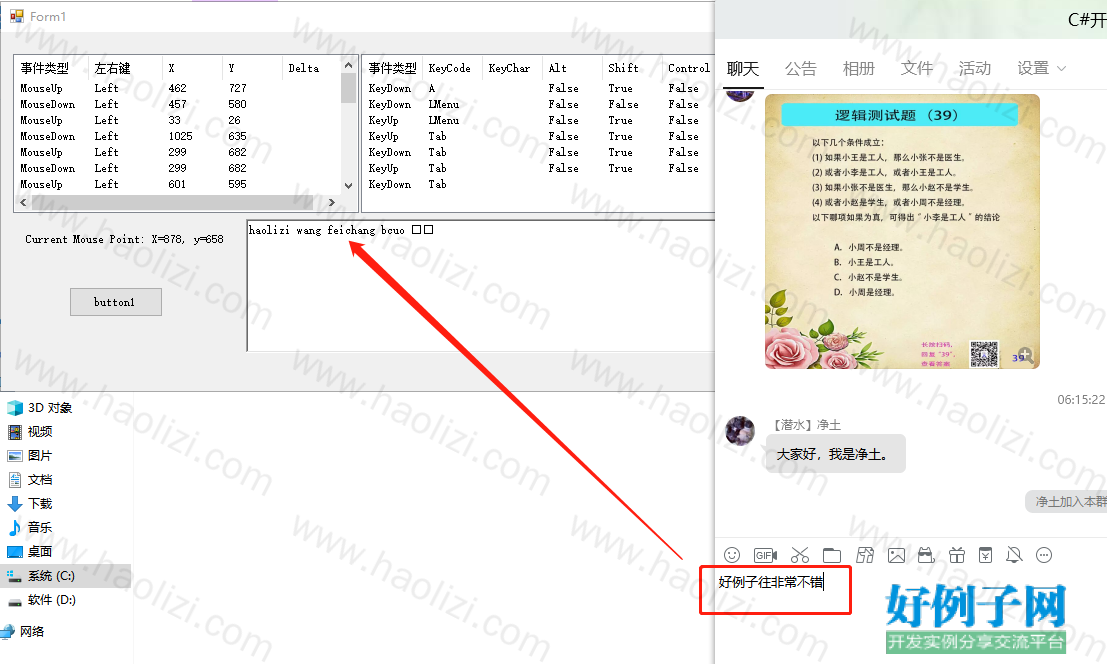Click the Form1 window title icon
1107x664 pixels.
click(x=16, y=16)
